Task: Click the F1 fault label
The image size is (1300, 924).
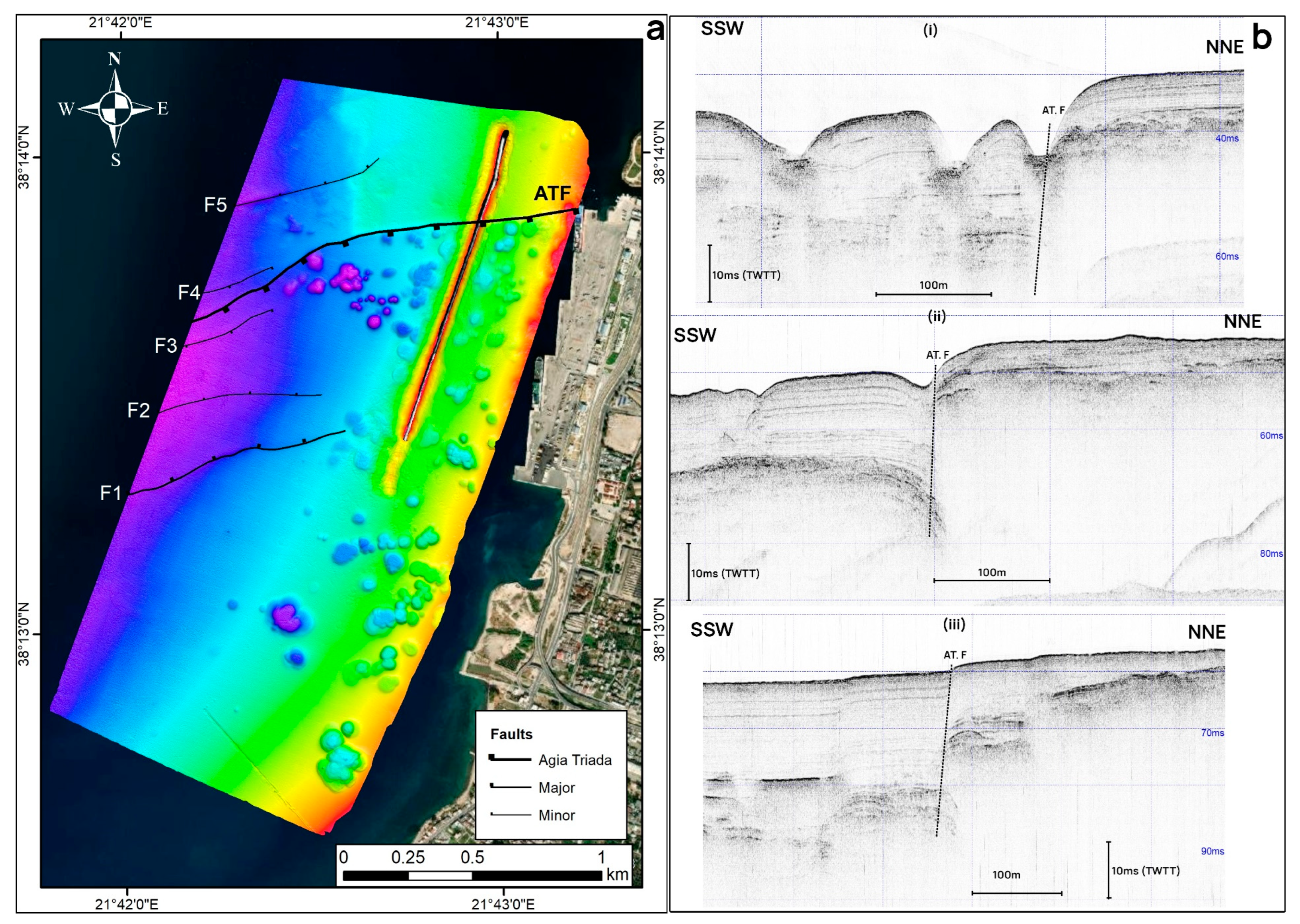Action: tap(111, 493)
